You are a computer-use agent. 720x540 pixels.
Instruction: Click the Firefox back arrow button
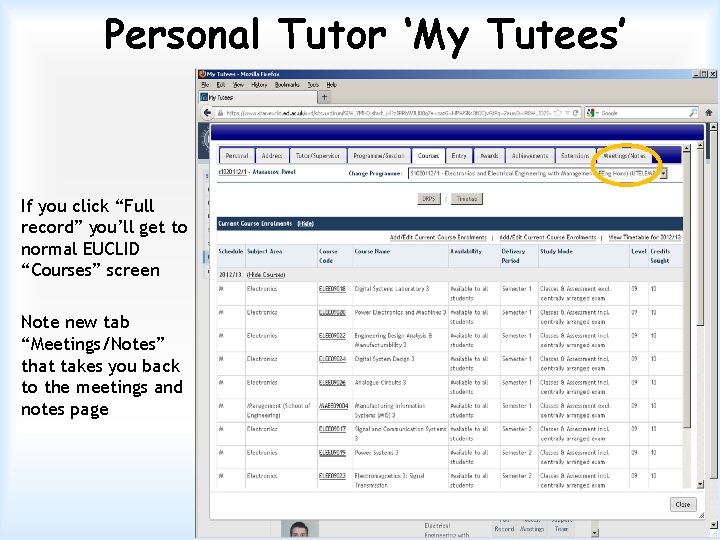pos(207,112)
